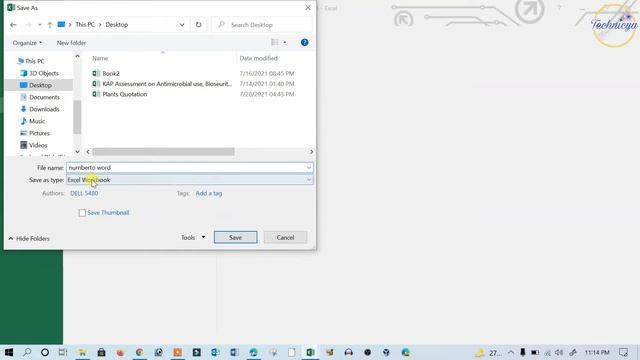Image resolution: width=640 pixels, height=360 pixels.
Task: Expand the address bar previous locations chevron
Action: (x=182, y=24)
